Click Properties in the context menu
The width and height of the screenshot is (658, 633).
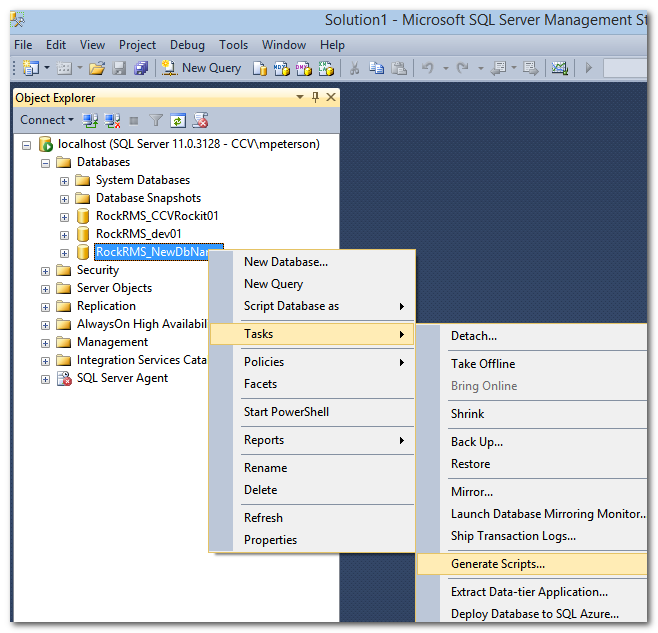click(x=270, y=540)
